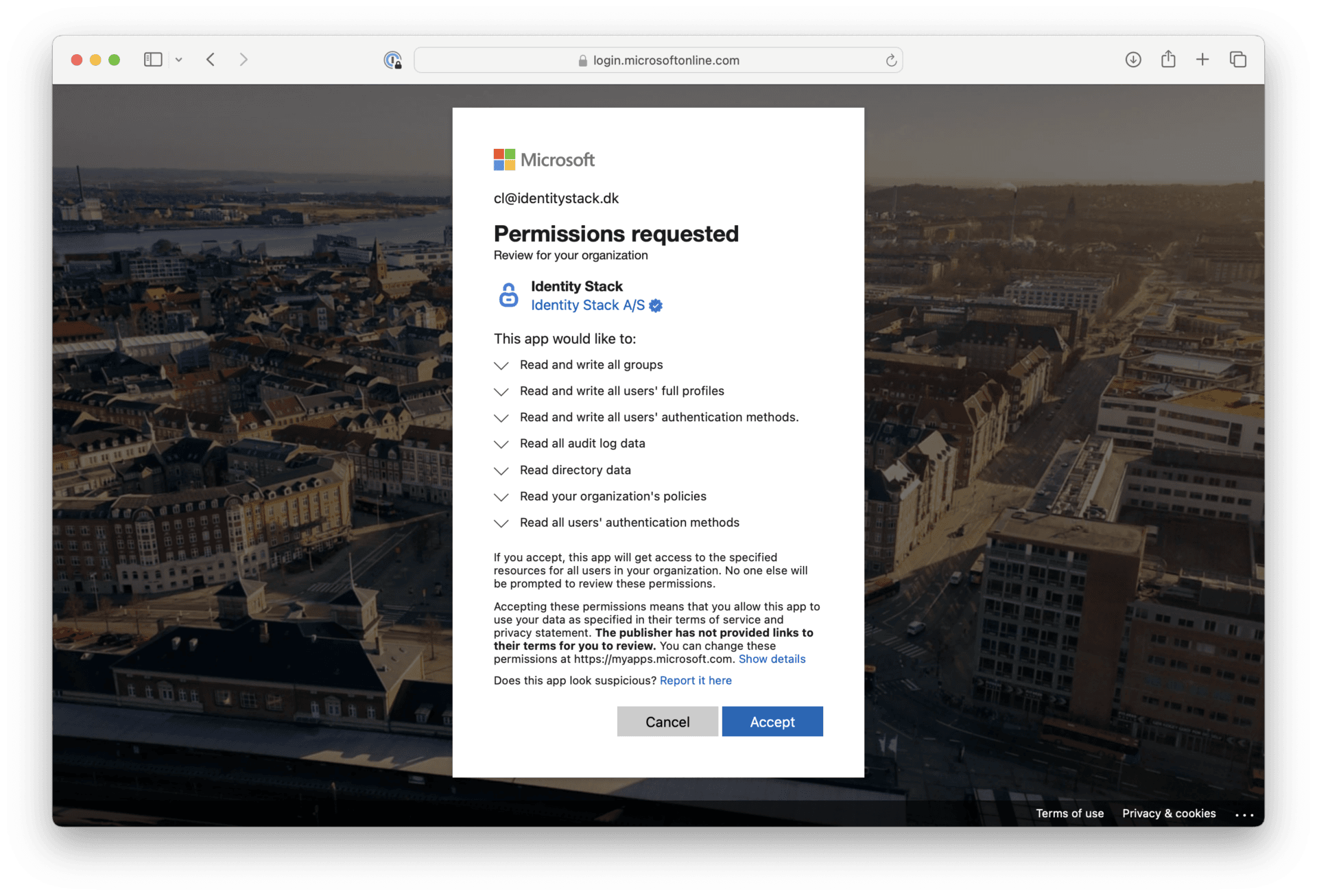1317x896 pixels.
Task: Go back with the browser back arrow
Action: click(x=211, y=60)
